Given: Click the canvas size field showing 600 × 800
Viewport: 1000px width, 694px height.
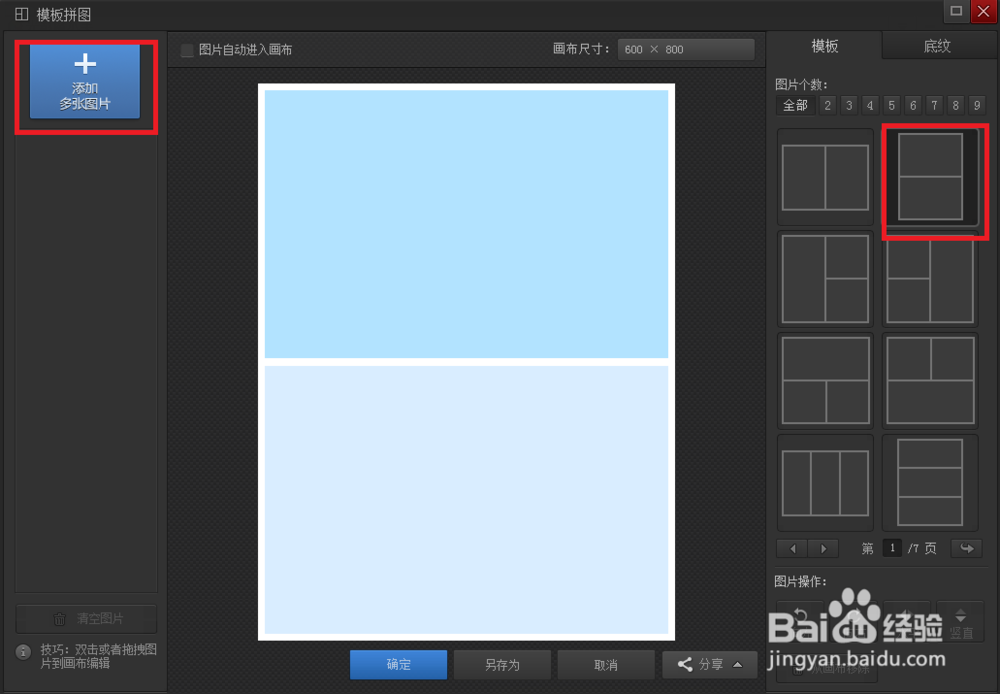Looking at the screenshot, I should click(x=686, y=50).
